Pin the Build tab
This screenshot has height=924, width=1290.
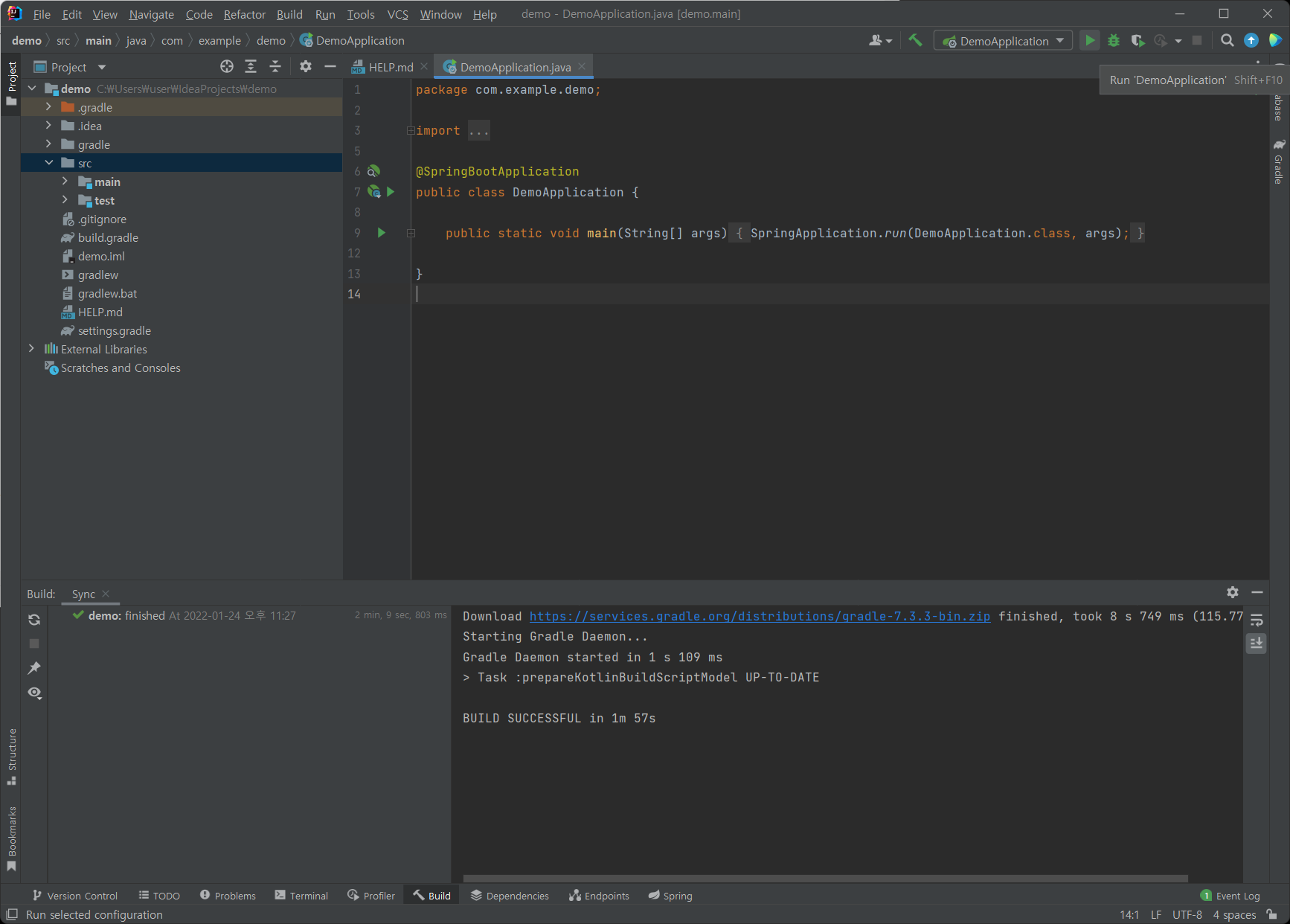(x=34, y=668)
